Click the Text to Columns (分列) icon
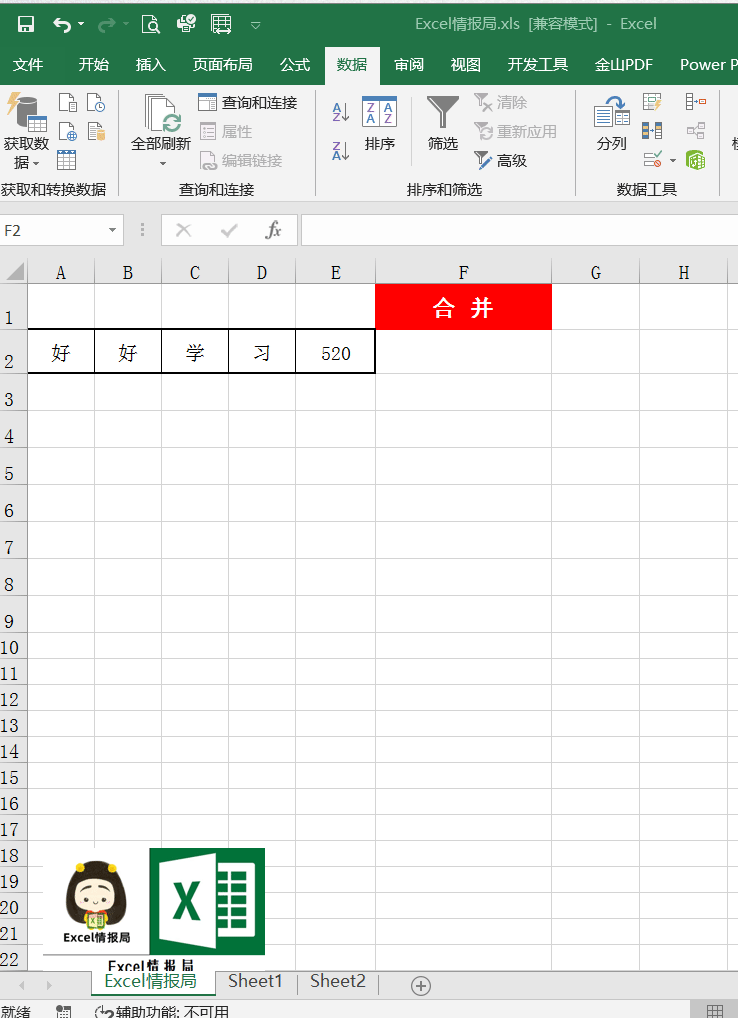Viewport: 738px width, 1018px height. (x=611, y=112)
